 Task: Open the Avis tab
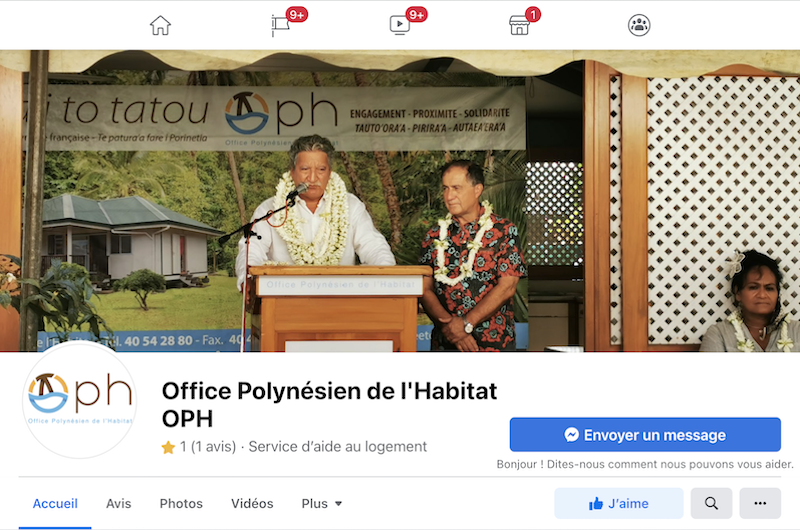click(118, 503)
